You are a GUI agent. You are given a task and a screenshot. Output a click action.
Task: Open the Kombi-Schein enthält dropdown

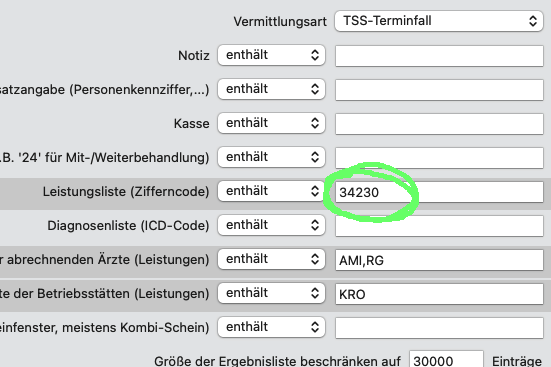(x=271, y=327)
